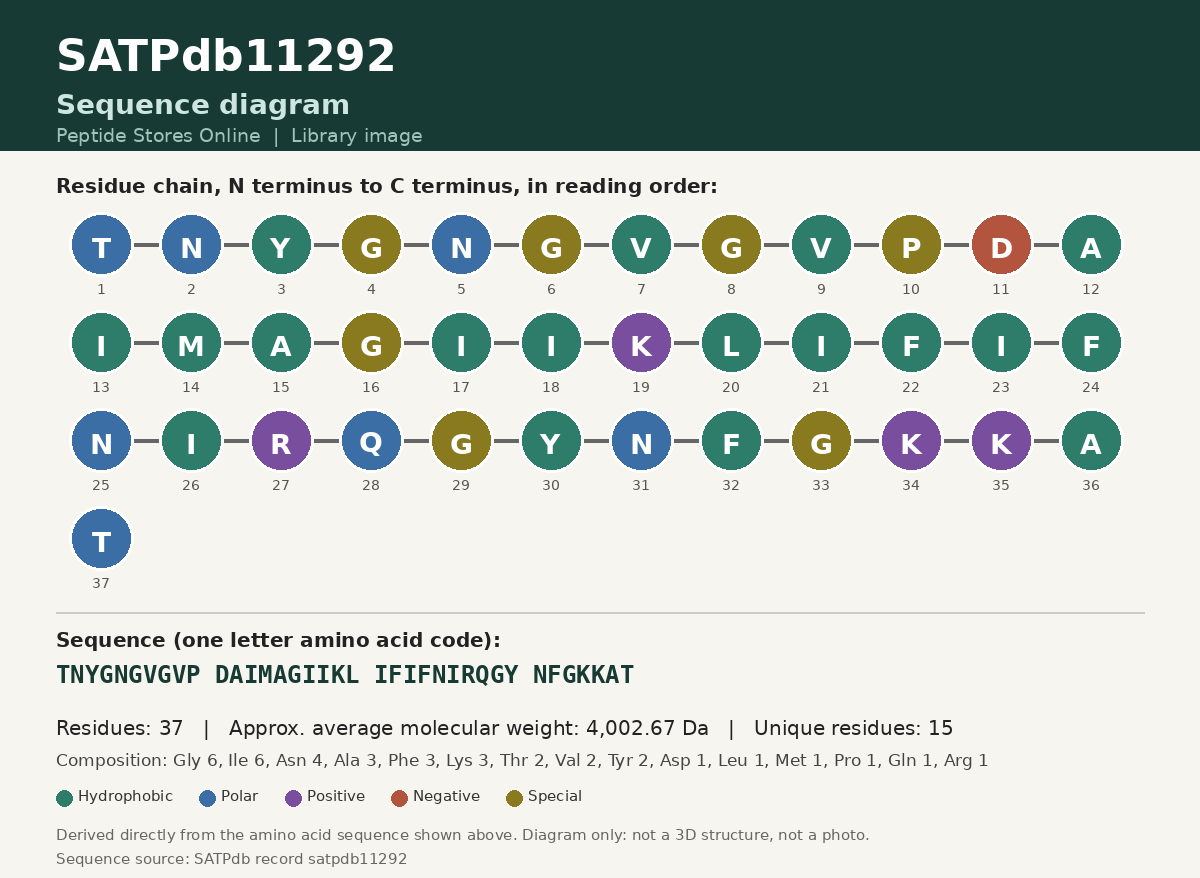The width and height of the screenshot is (1200, 878).
Task: Click the red D circle at residue 11
Action: coord(1001,245)
